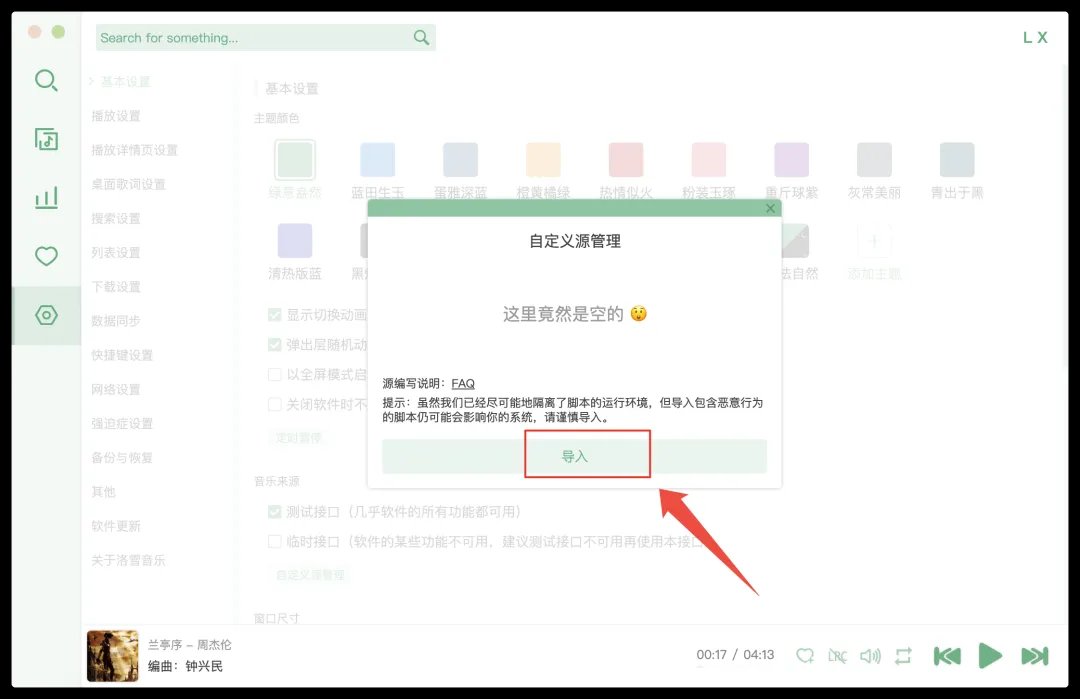Click the 导入 button in the dialog
The height and width of the screenshot is (699, 1080).
point(574,456)
